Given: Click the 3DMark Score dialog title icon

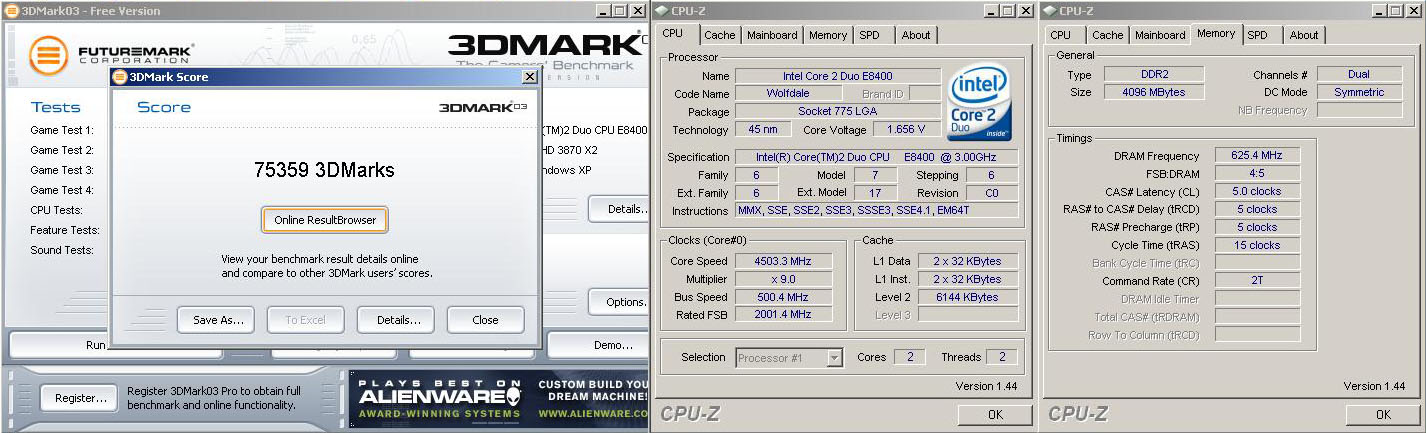Looking at the screenshot, I should pos(120,76).
